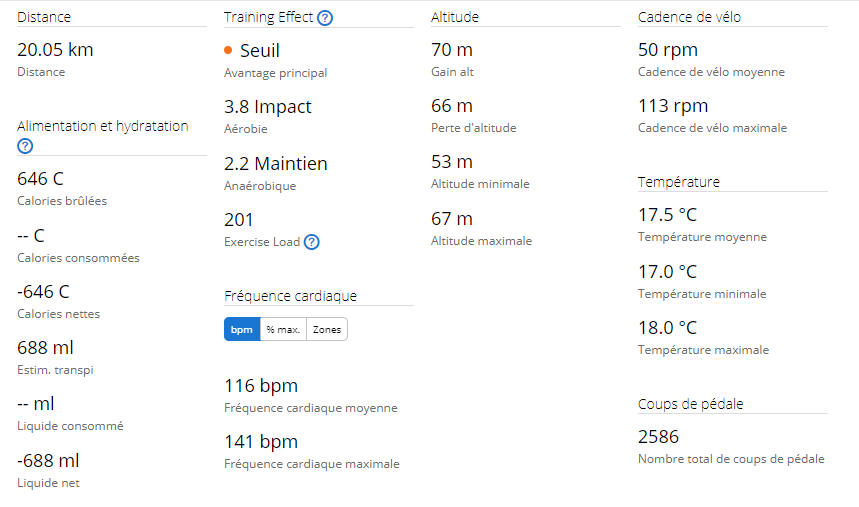Click the Training Effect section heading
The height and width of the screenshot is (507, 859).
[268, 17]
